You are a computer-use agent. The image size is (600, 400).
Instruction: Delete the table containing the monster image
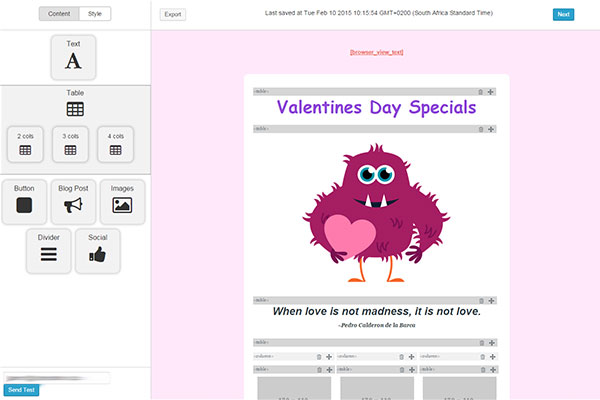[481, 129]
